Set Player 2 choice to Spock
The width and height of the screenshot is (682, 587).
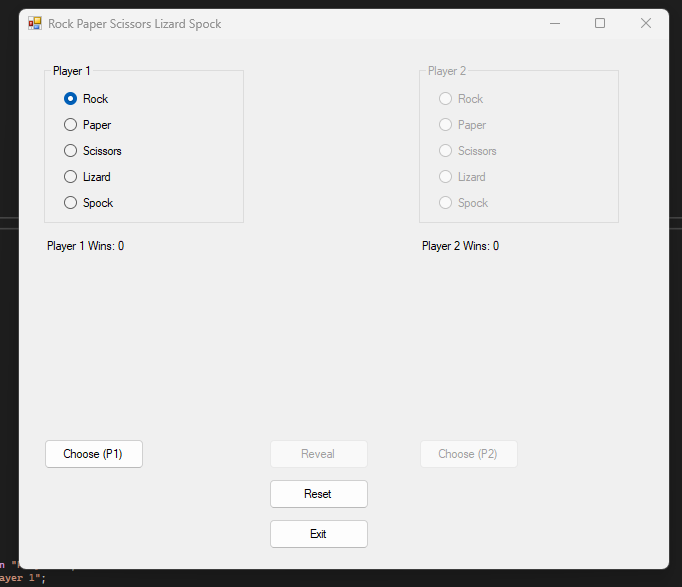(446, 203)
